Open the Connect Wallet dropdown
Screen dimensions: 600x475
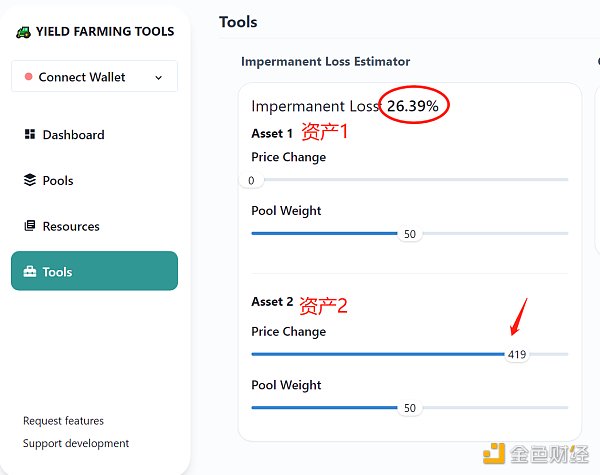[94, 77]
